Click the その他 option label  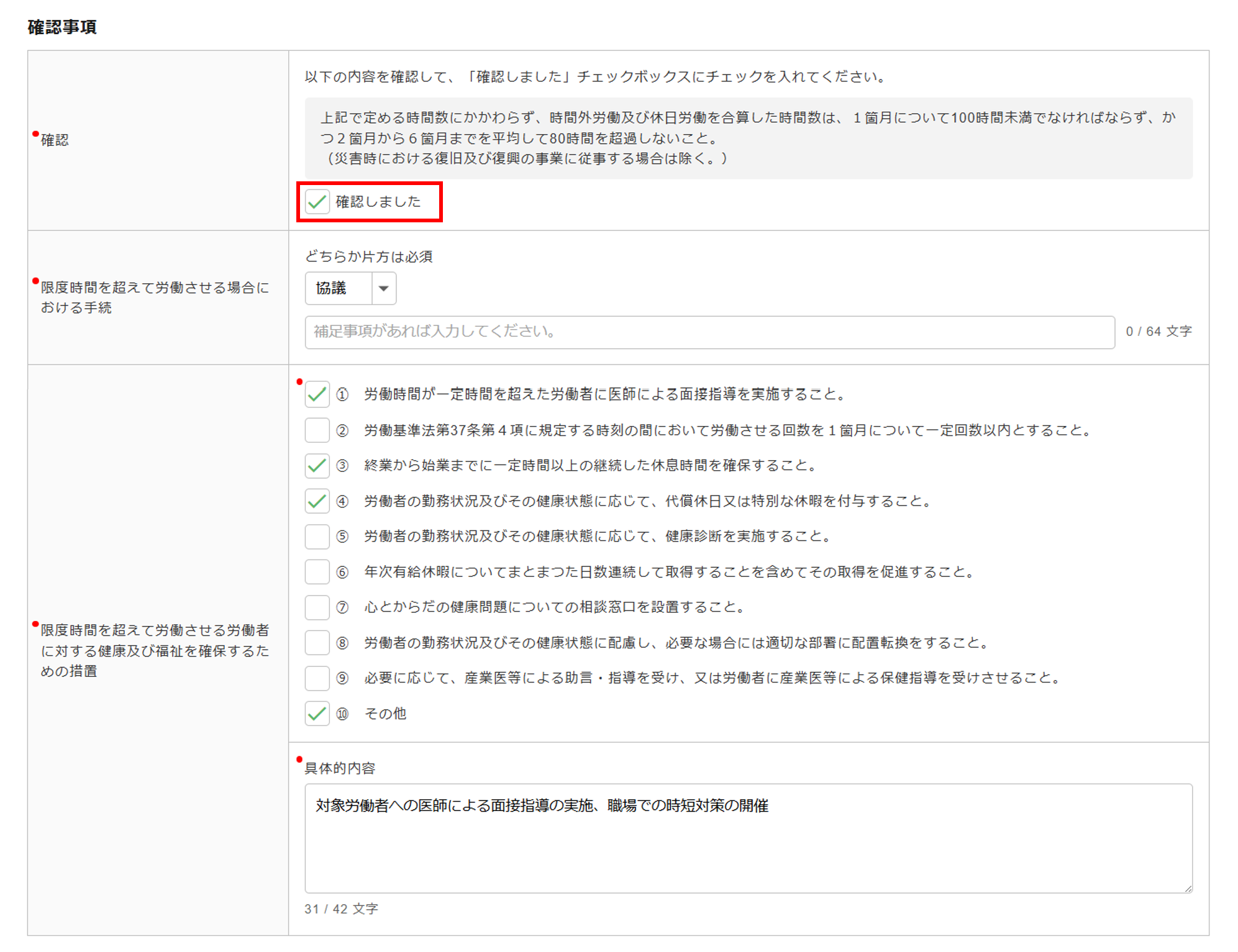pos(385,714)
